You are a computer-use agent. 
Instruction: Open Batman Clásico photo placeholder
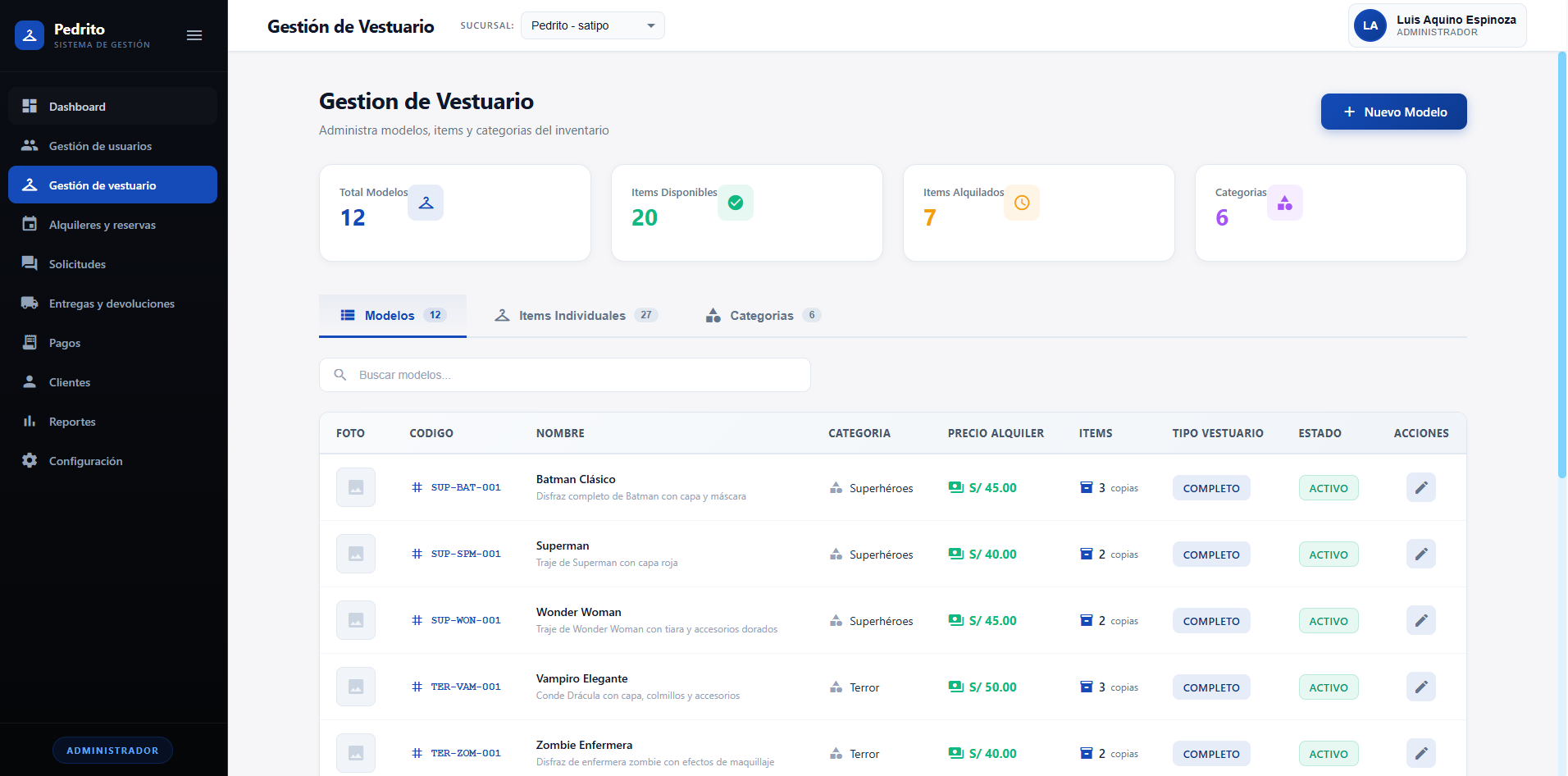356,487
